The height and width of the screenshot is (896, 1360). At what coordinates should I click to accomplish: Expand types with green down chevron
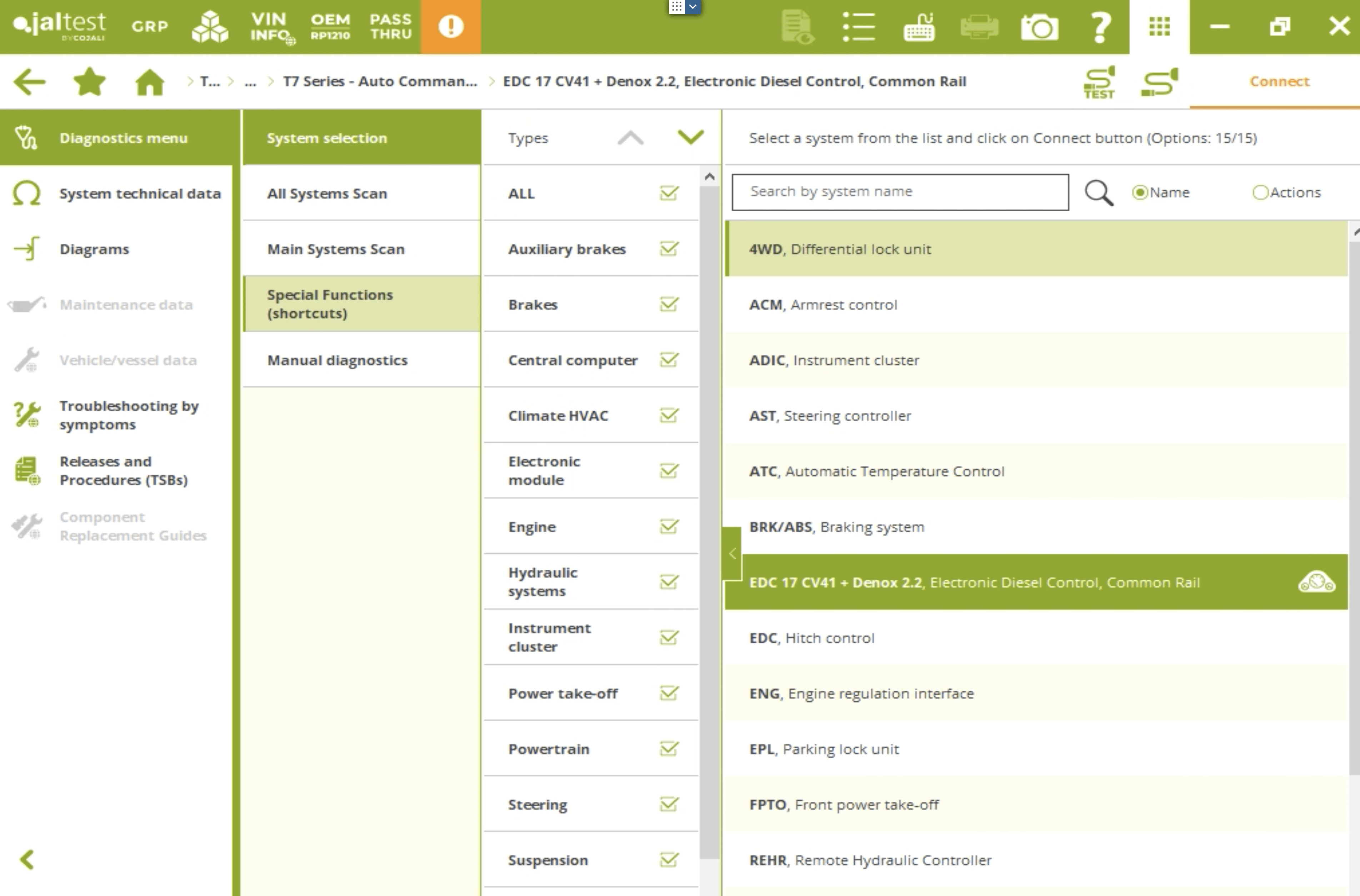(690, 137)
